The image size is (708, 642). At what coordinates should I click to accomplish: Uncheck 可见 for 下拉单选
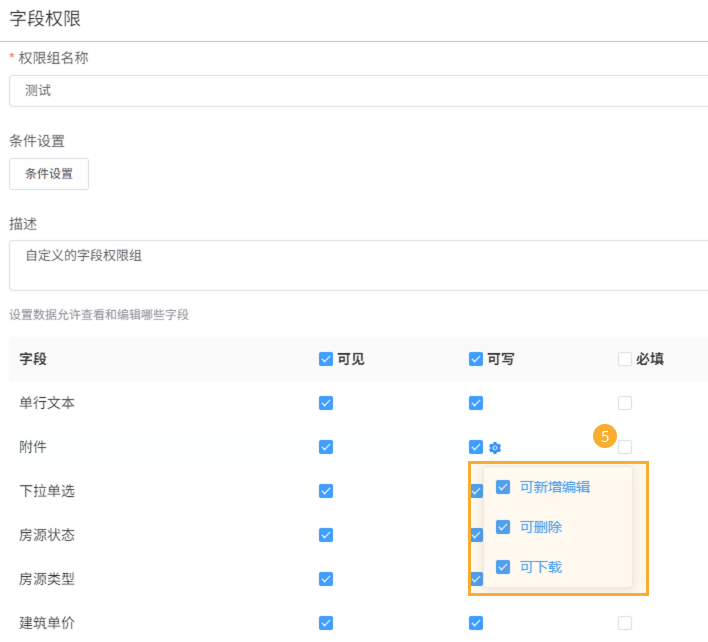(326, 491)
